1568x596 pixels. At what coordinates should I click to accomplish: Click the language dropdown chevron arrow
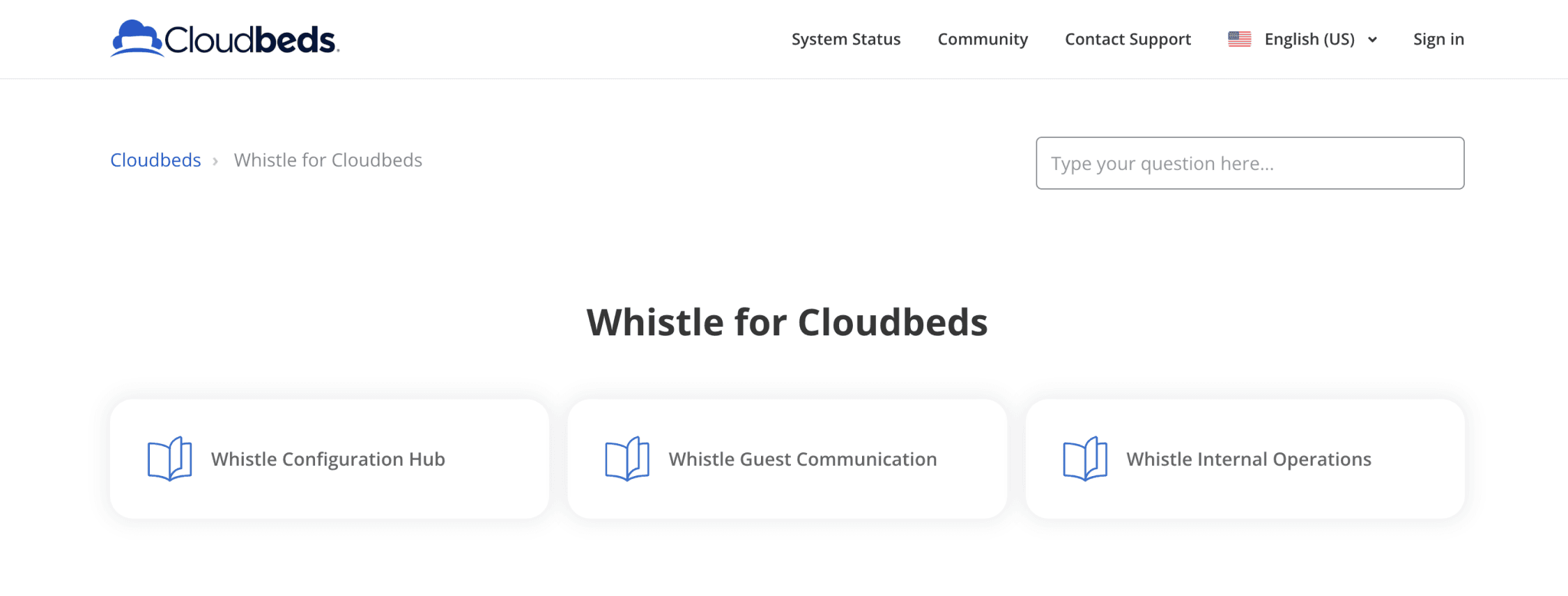pyautogui.click(x=1372, y=40)
